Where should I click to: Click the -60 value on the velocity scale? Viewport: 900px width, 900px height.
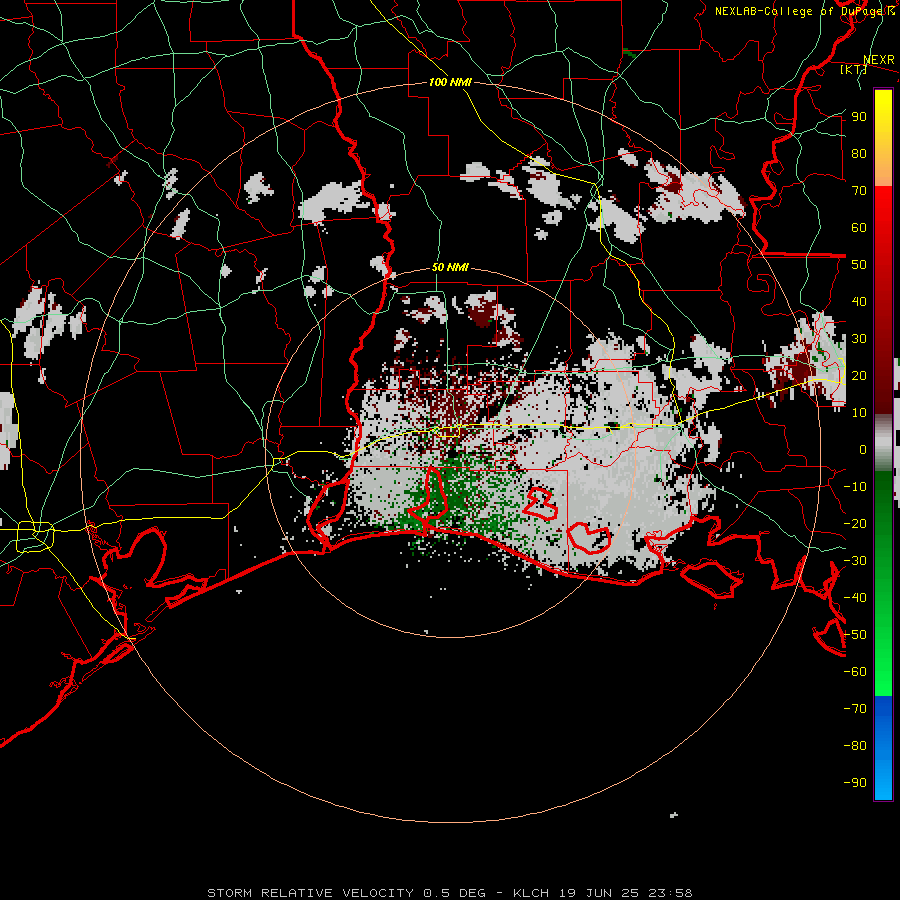tap(855, 672)
